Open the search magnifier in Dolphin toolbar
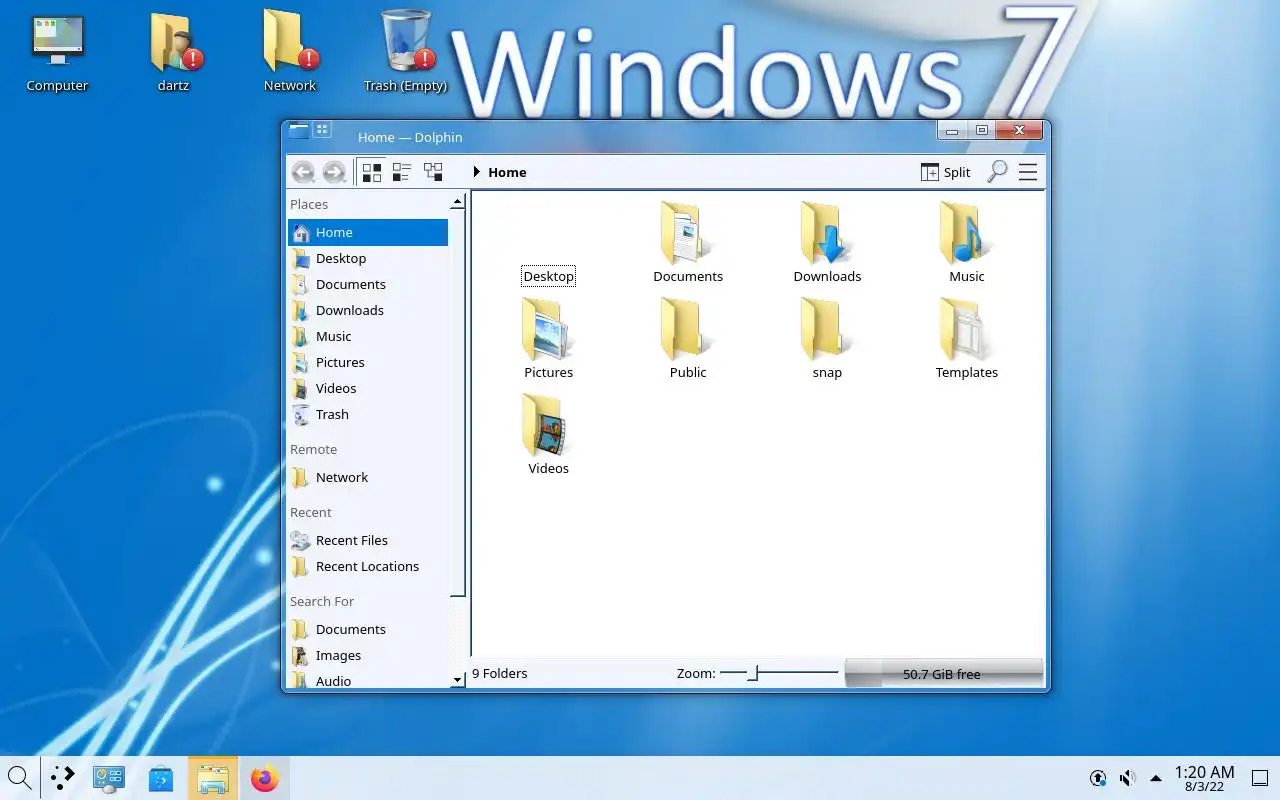The width and height of the screenshot is (1280, 800). pyautogui.click(x=997, y=172)
